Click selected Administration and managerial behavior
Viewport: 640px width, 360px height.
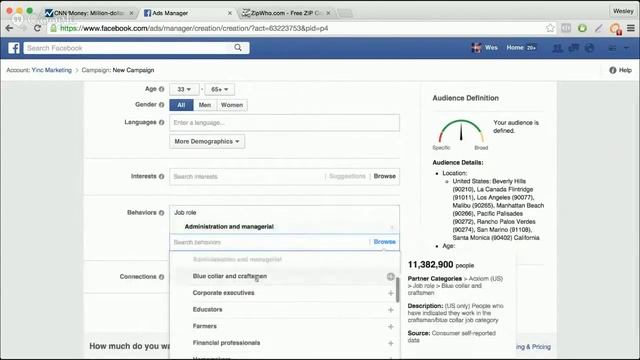coord(229,227)
